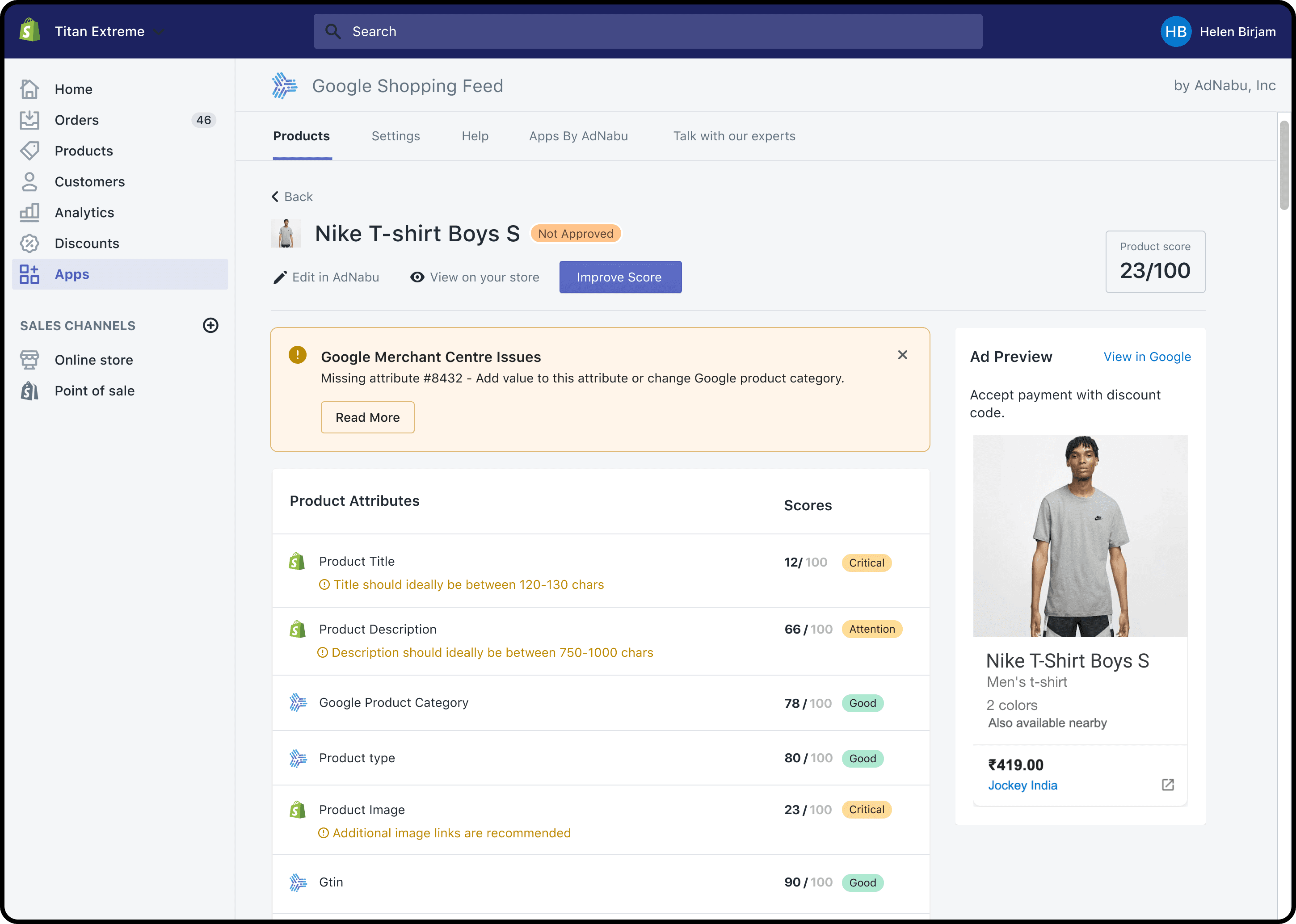Expand the Titan Extreme store dropdown
The width and height of the screenshot is (1296, 924).
pyautogui.click(x=159, y=32)
